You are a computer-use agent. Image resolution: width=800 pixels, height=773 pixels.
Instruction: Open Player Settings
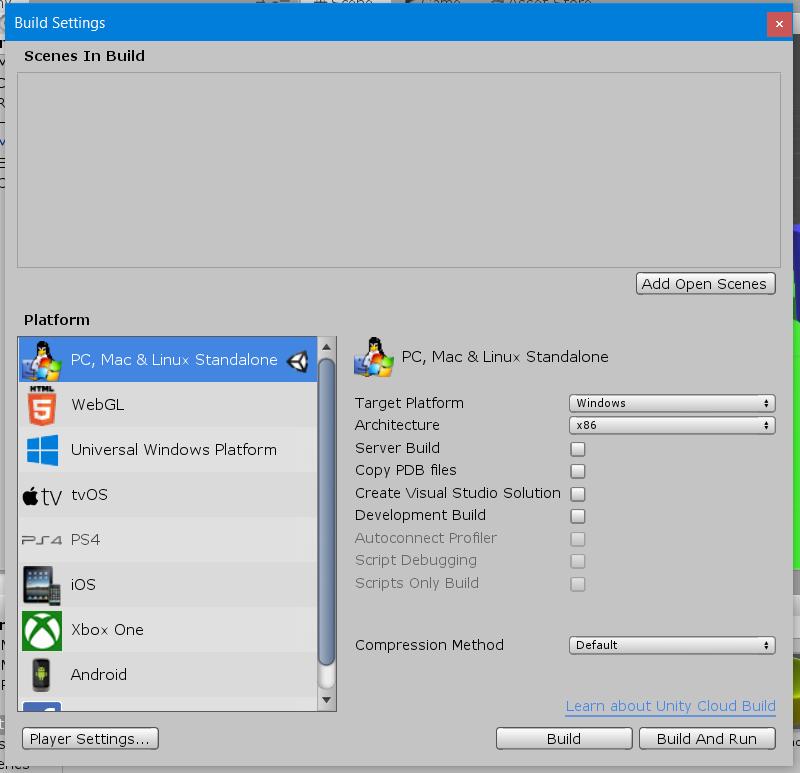point(90,739)
